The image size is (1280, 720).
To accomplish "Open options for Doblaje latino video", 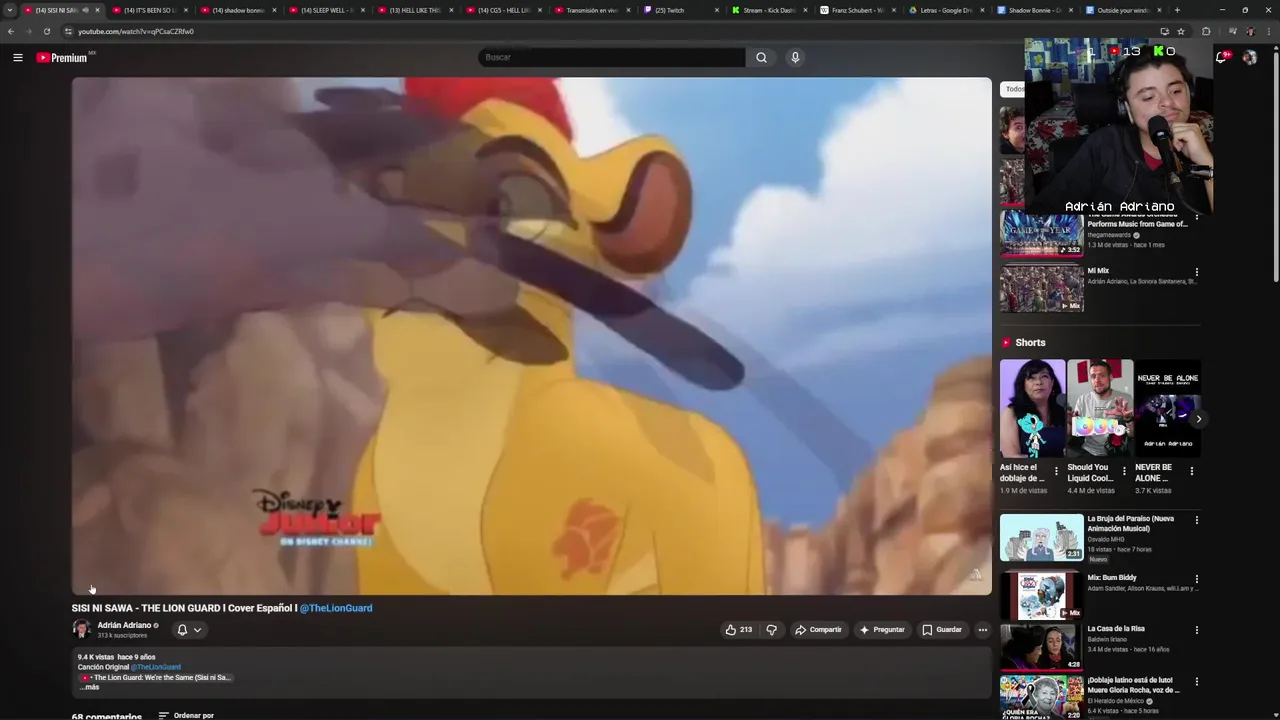I will tap(1196, 682).
